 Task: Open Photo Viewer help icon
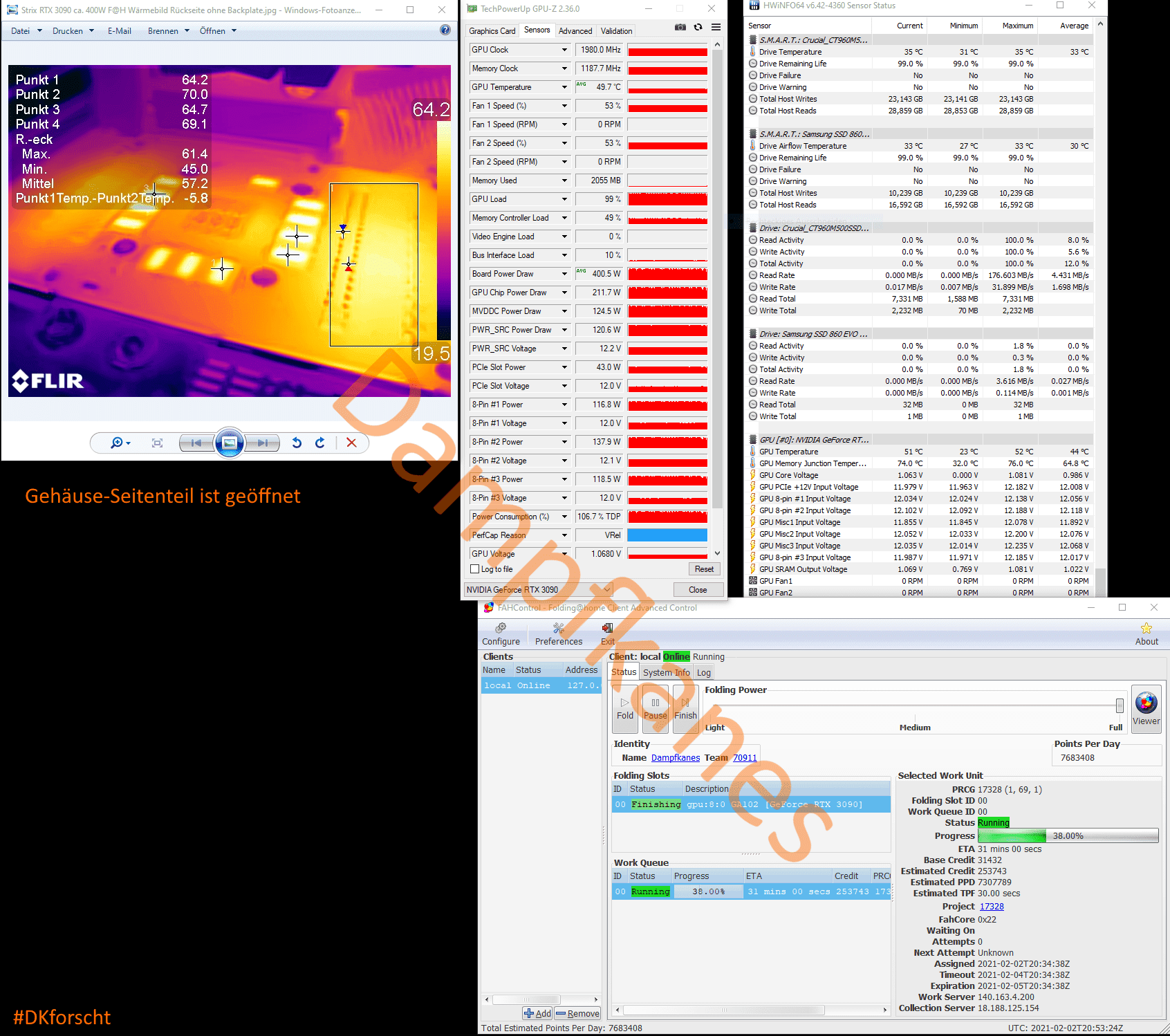[x=445, y=30]
